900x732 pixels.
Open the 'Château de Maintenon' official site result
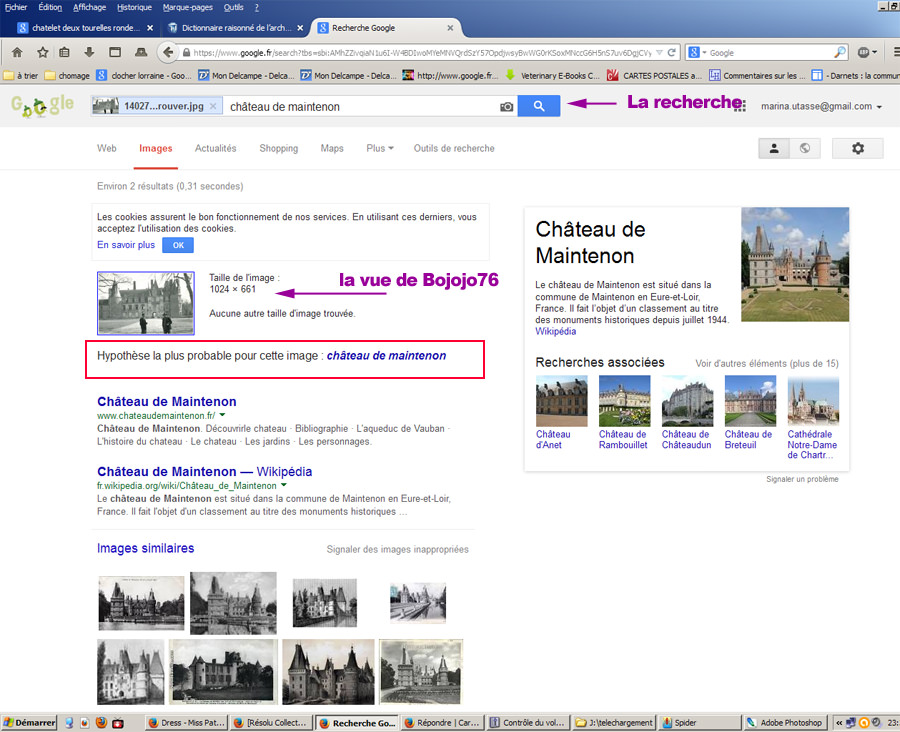click(166, 401)
